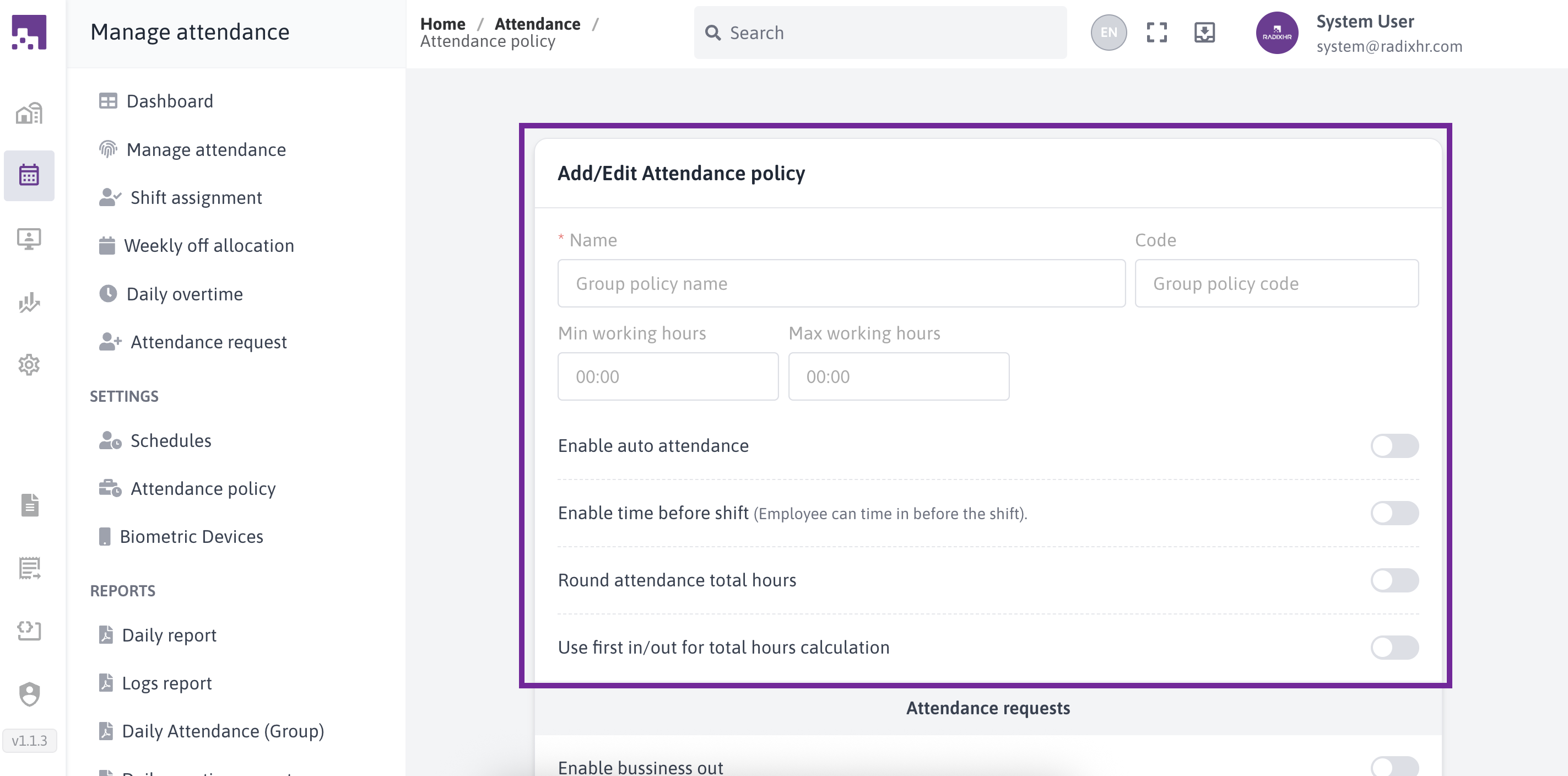Image resolution: width=1568 pixels, height=776 pixels.
Task: Click the Attendance breadcrumb link
Action: (x=537, y=24)
